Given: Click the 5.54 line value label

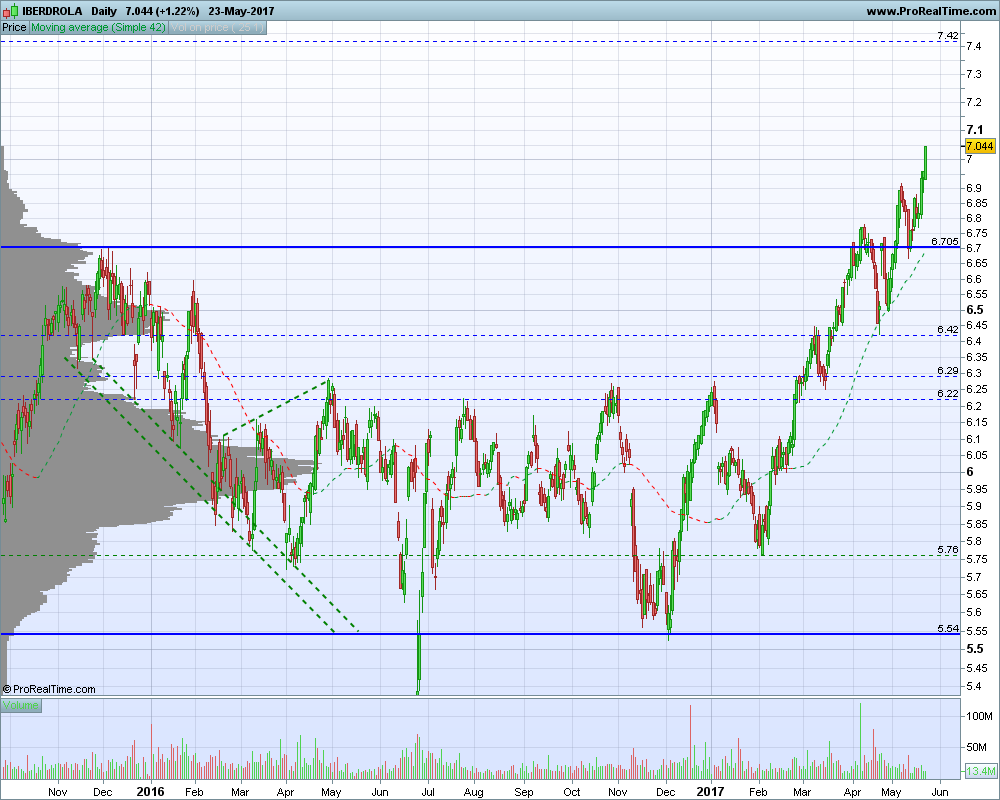Looking at the screenshot, I should coord(948,629).
